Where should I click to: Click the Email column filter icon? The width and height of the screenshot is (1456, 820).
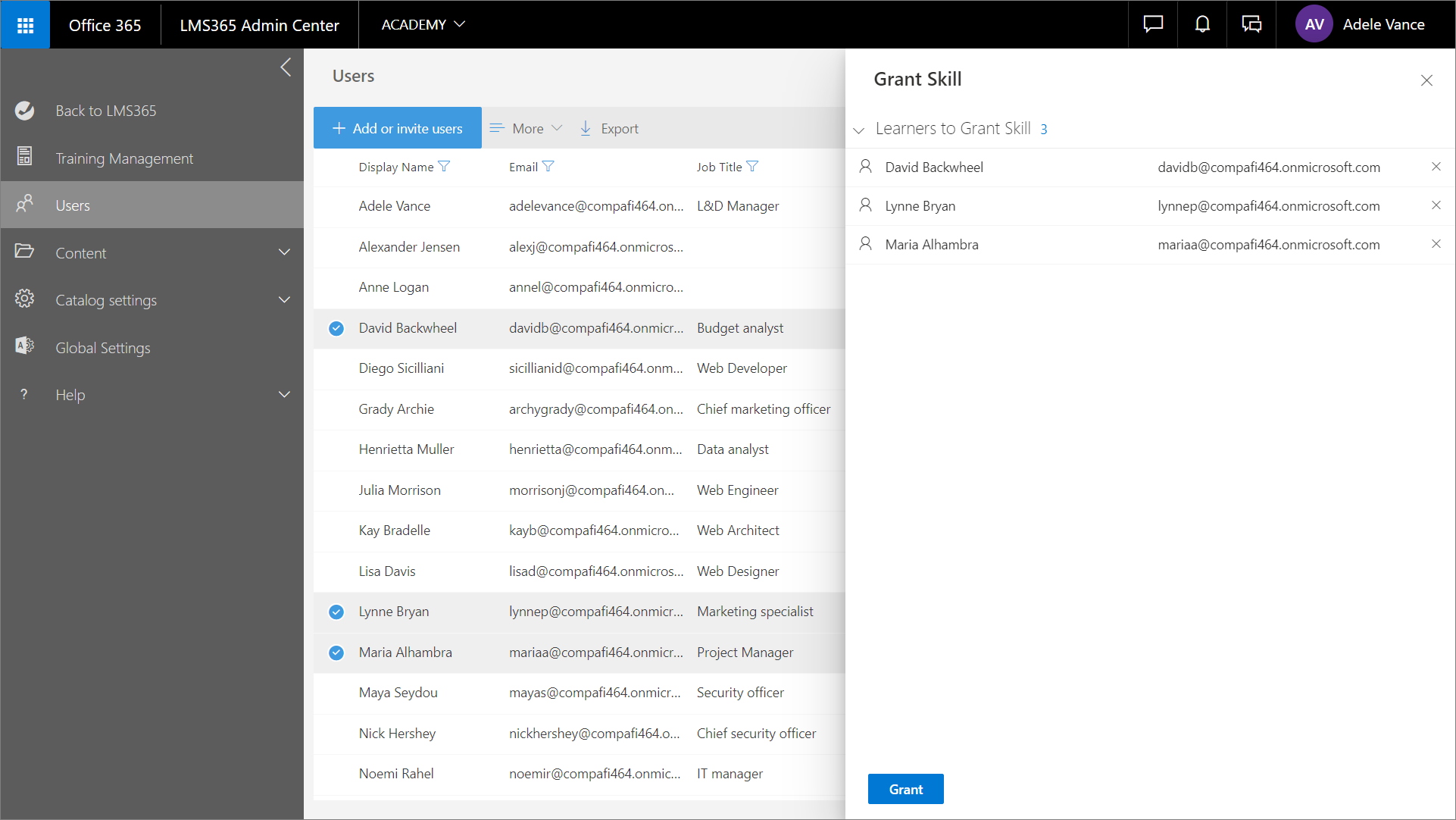click(x=548, y=167)
